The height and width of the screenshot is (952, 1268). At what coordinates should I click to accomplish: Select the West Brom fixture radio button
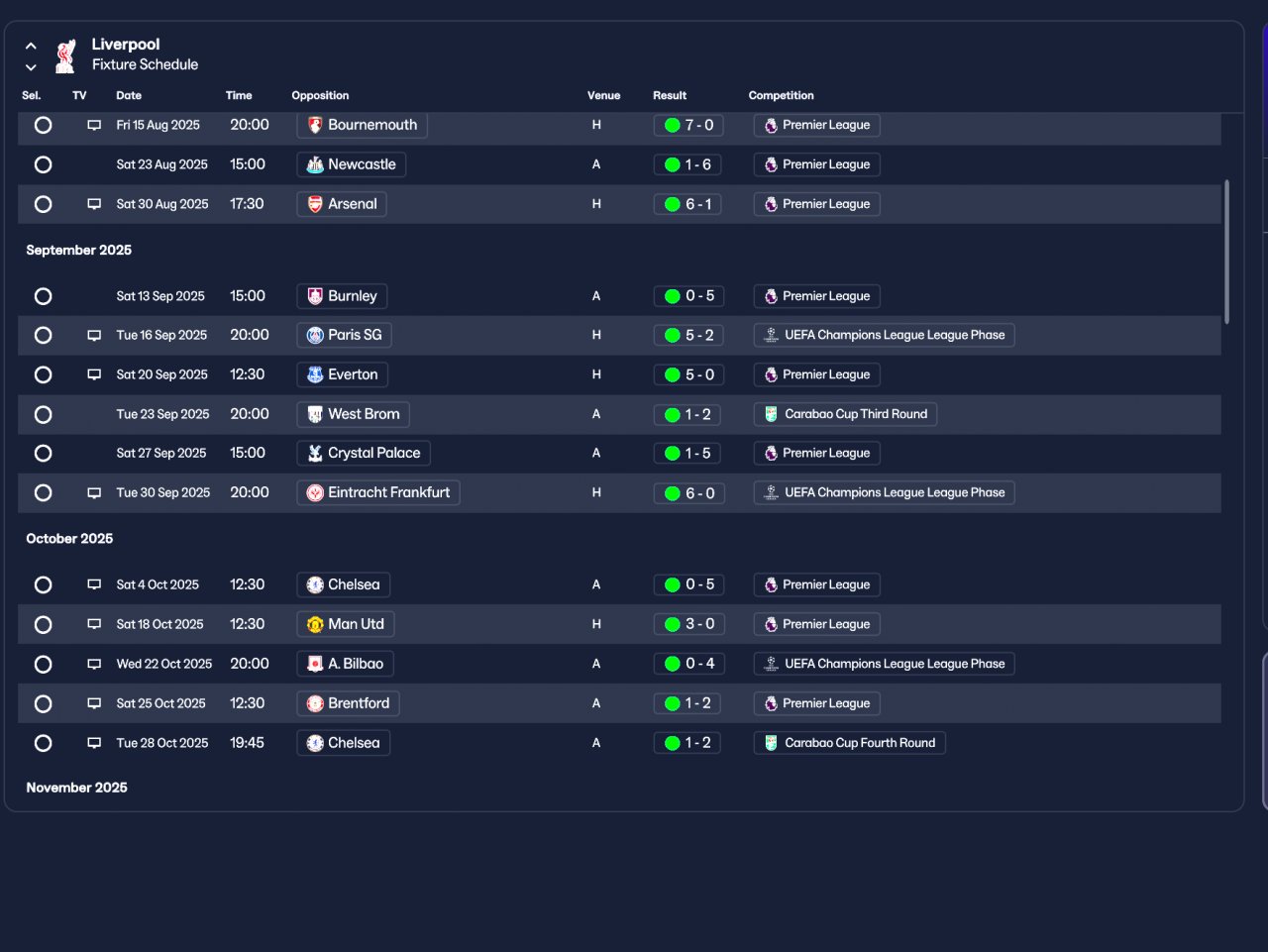(43, 414)
